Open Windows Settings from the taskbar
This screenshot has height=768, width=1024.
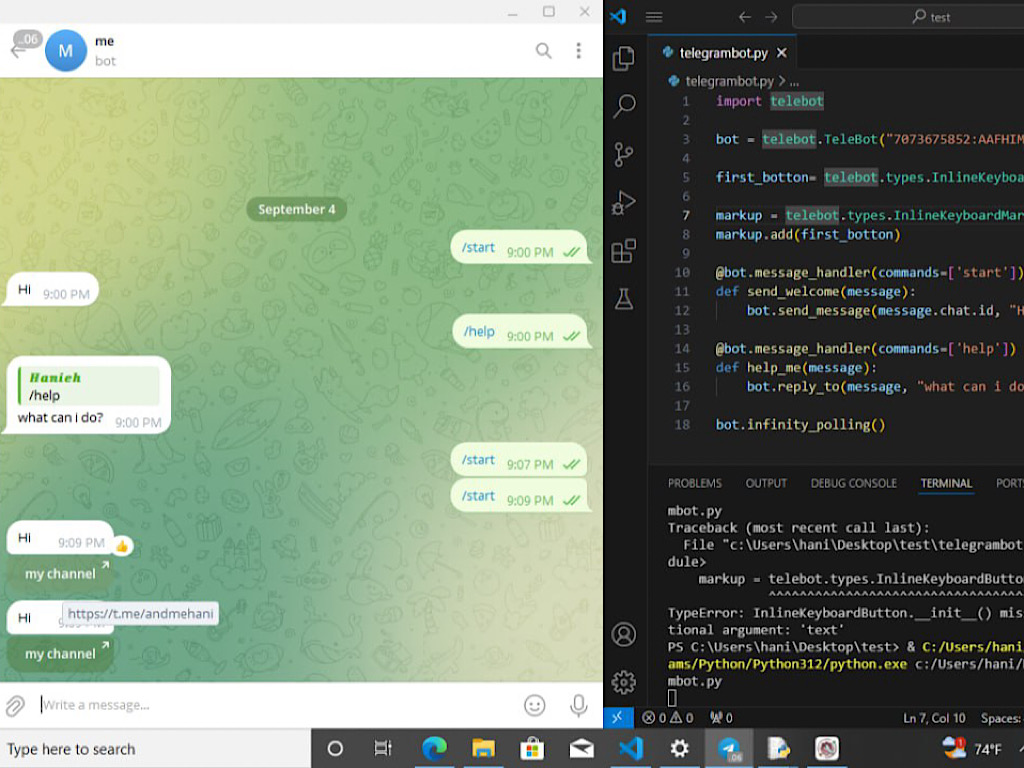click(x=679, y=748)
